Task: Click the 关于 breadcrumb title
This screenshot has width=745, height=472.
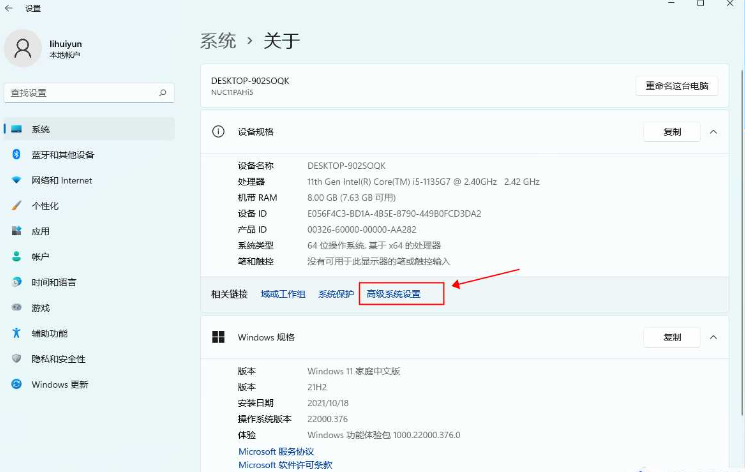Action: [x=282, y=41]
